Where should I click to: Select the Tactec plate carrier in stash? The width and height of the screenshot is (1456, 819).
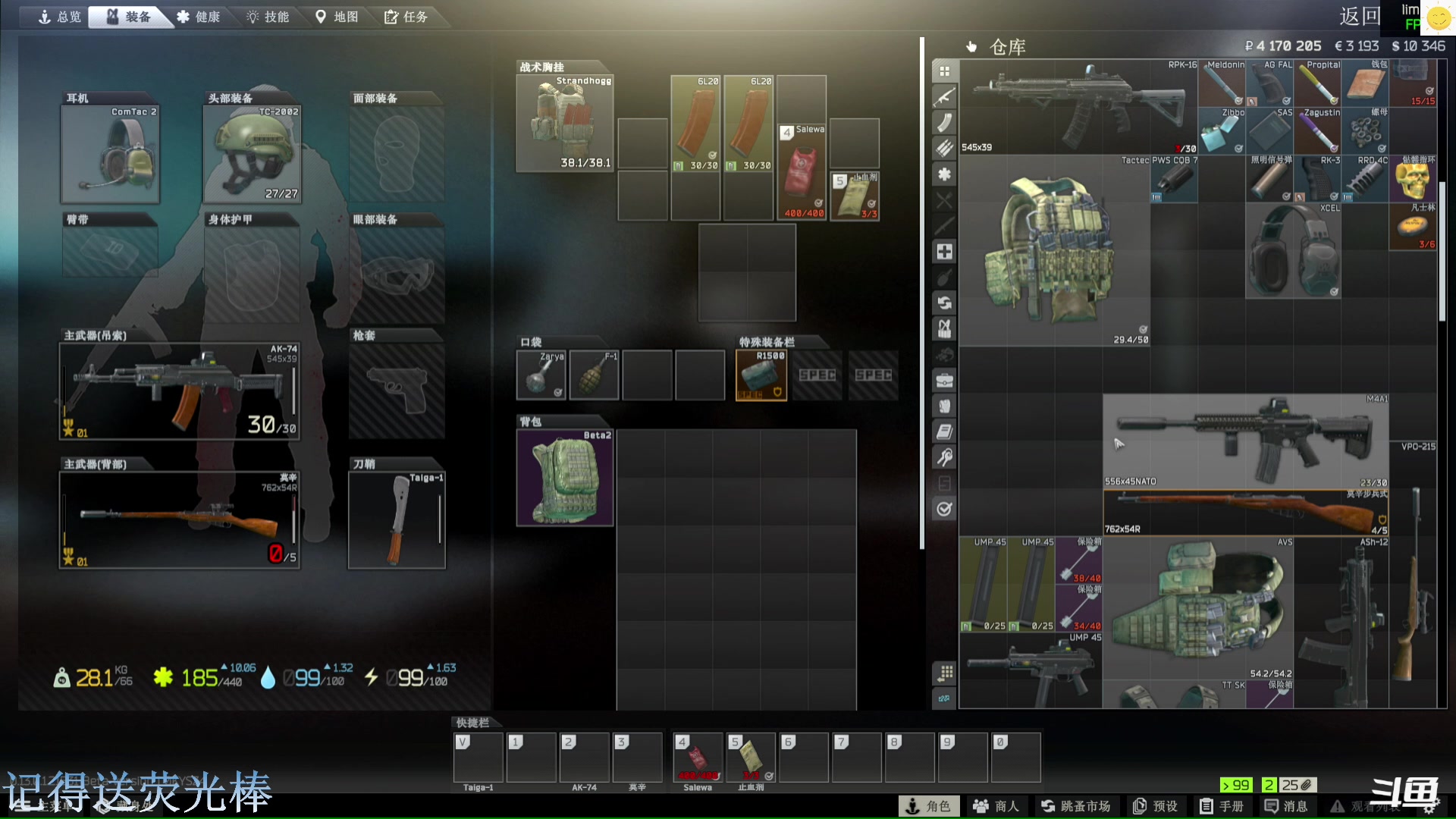tap(1055, 250)
